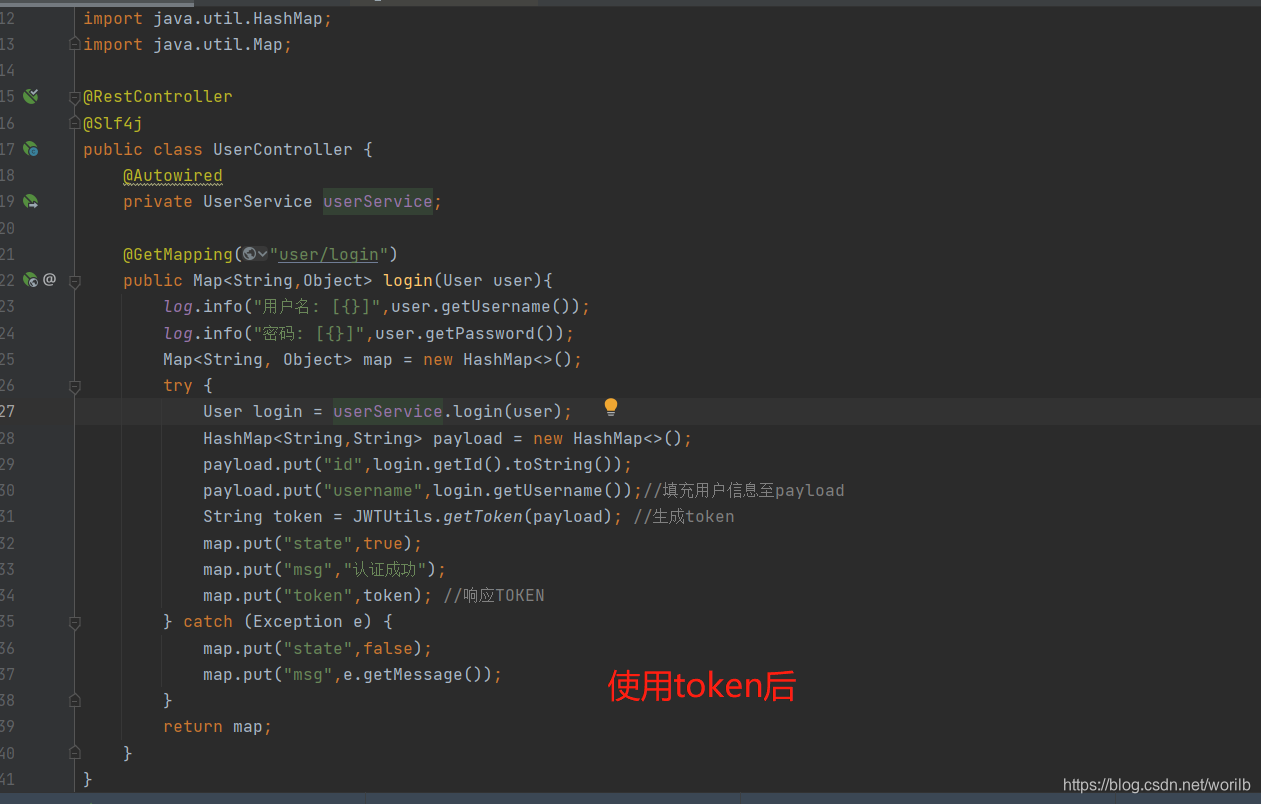
Task: Click the "username" string key
Action: coord(373,490)
